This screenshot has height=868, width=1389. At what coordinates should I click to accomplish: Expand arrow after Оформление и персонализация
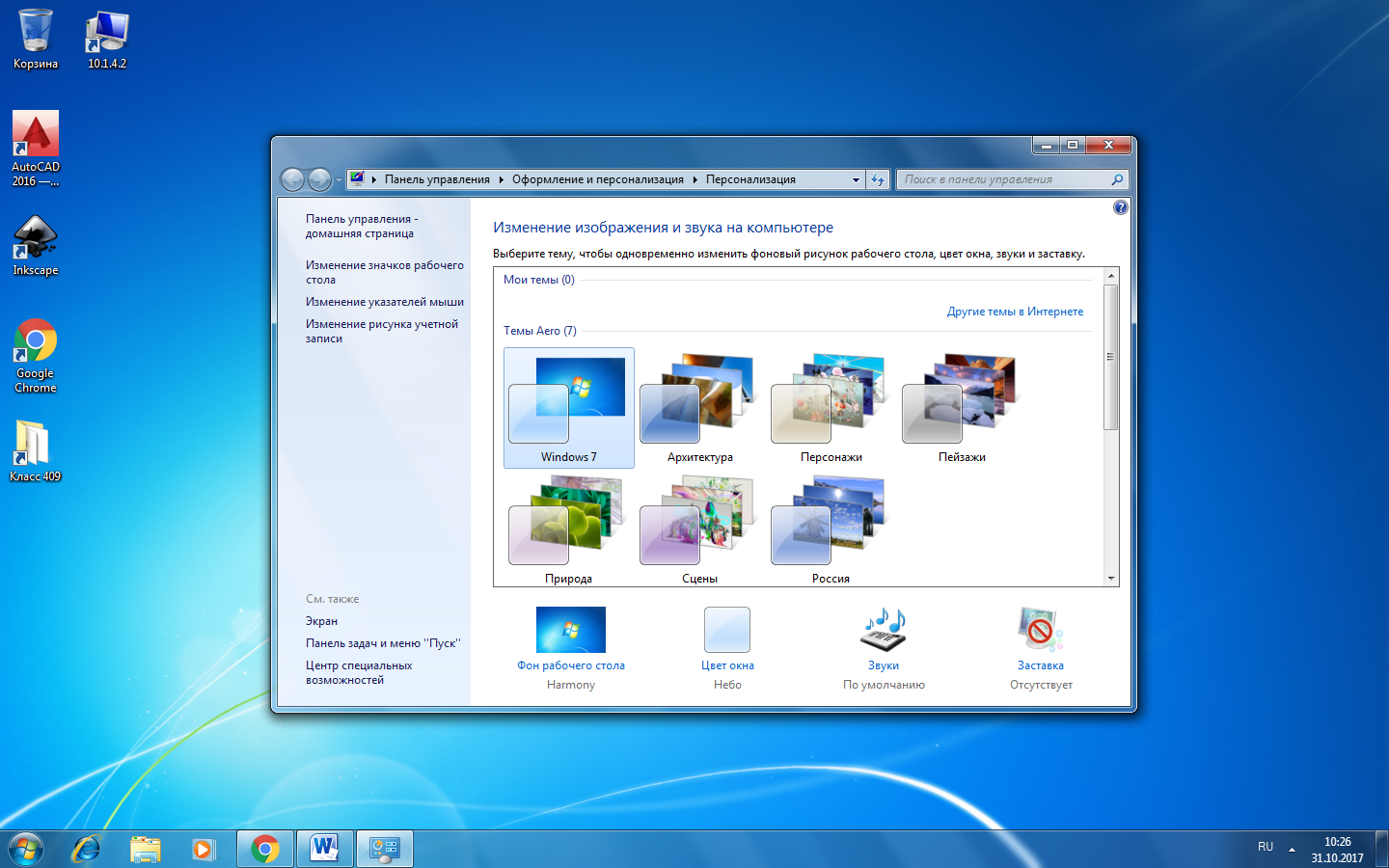(694, 179)
